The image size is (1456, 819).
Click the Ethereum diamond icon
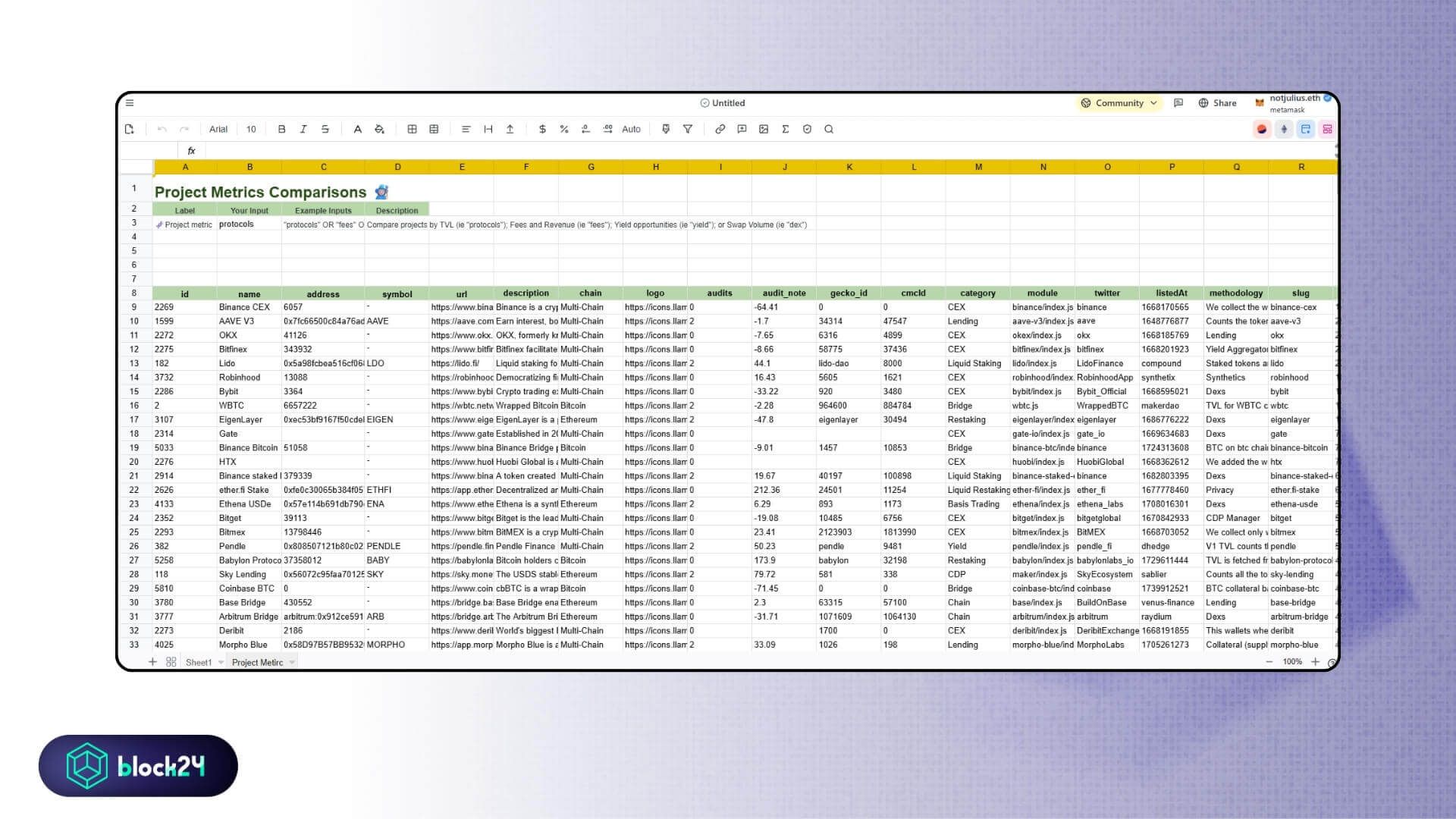tap(1284, 129)
